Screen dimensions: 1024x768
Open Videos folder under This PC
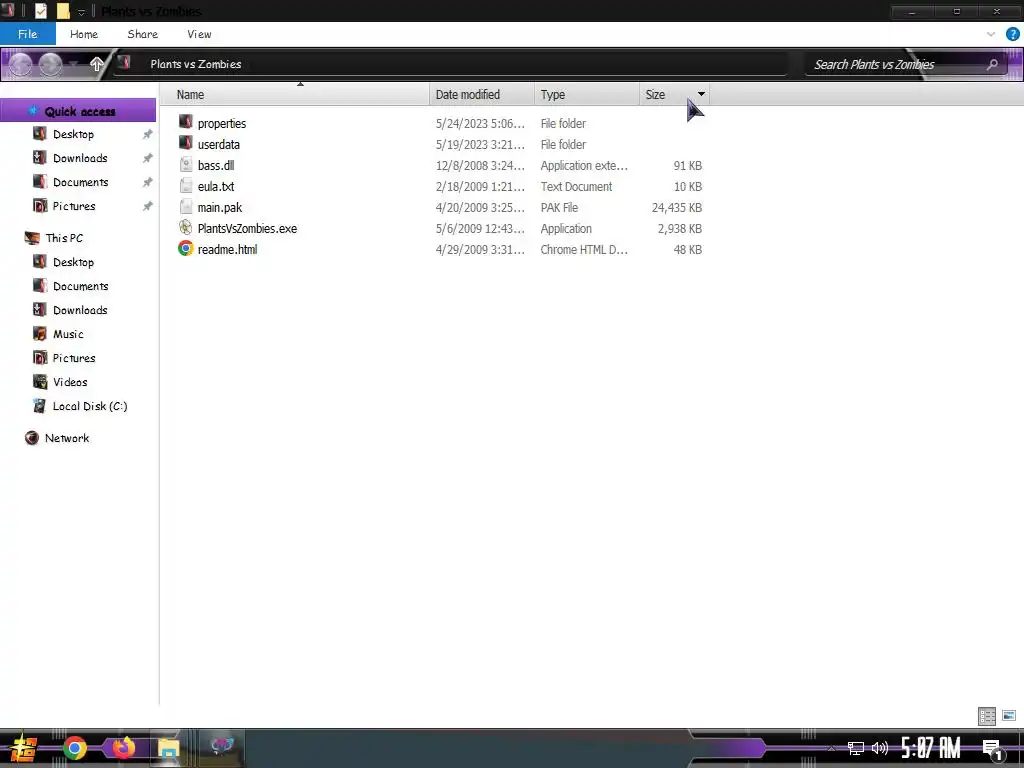tap(70, 382)
